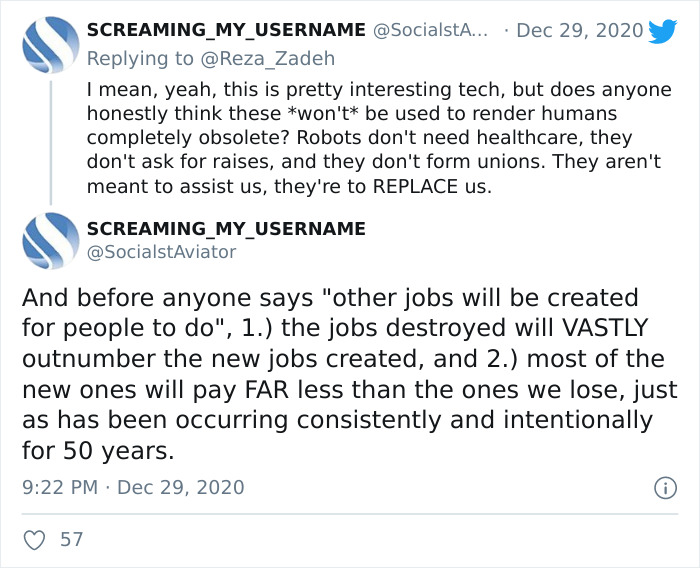View the 57 likes count
This screenshot has width=700, height=568.
pos(72,539)
